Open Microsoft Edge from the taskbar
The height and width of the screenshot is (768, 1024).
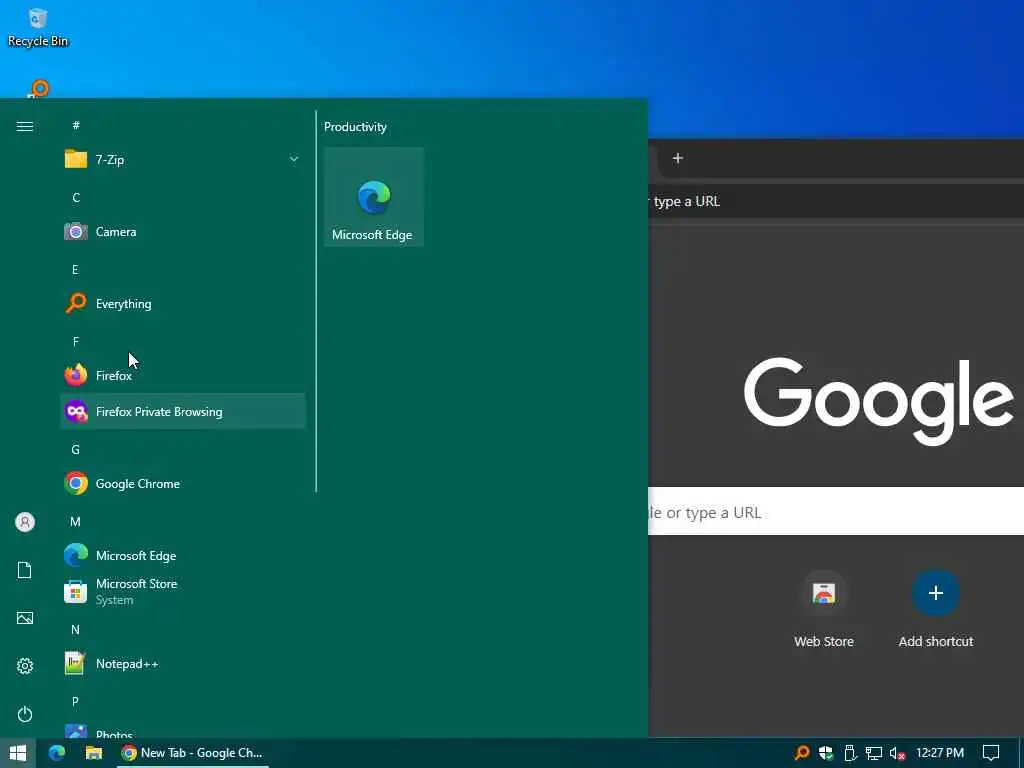point(57,753)
